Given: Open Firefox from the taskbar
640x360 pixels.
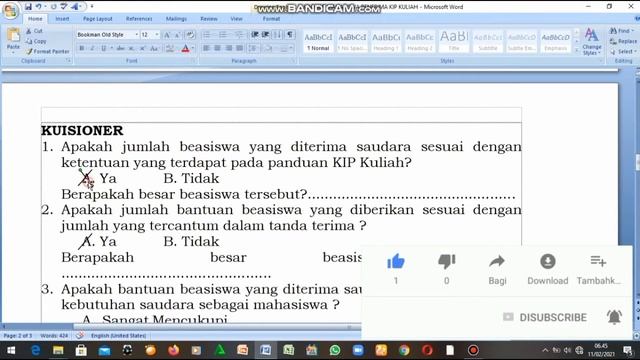Looking at the screenshot, I should tap(173, 350).
